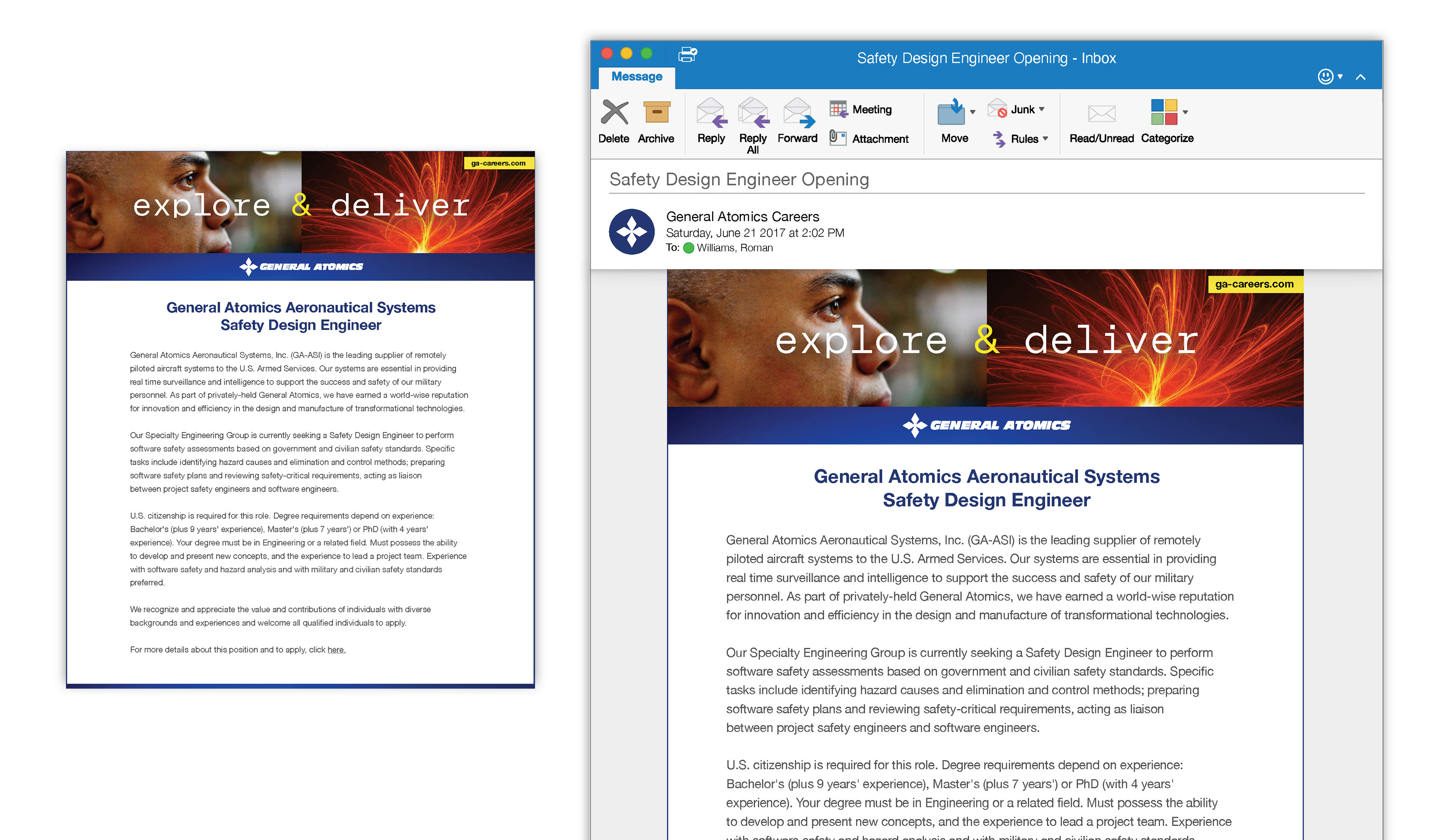Click the Categorize color squares

coord(1163,112)
